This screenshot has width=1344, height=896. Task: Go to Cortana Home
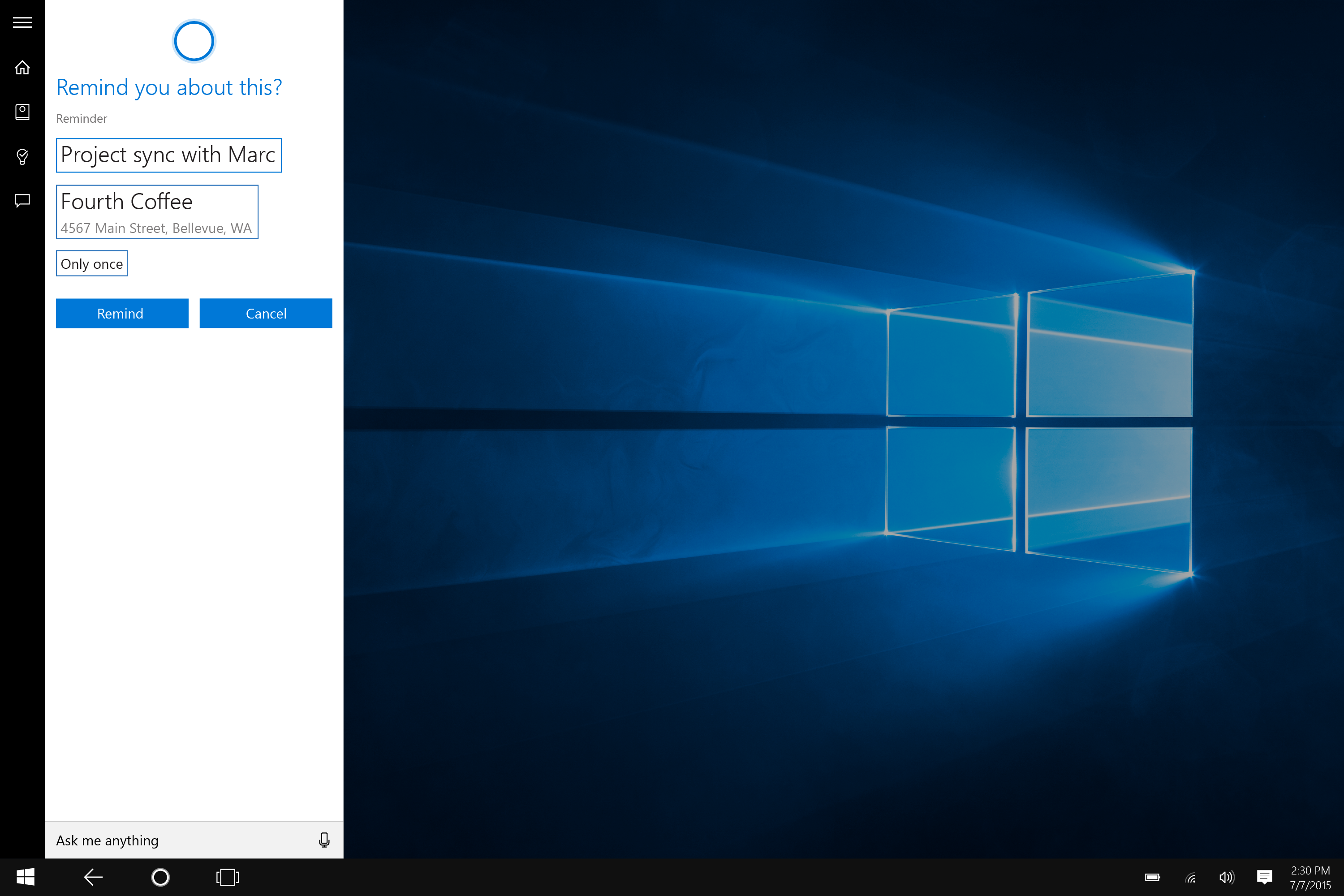tap(22, 67)
